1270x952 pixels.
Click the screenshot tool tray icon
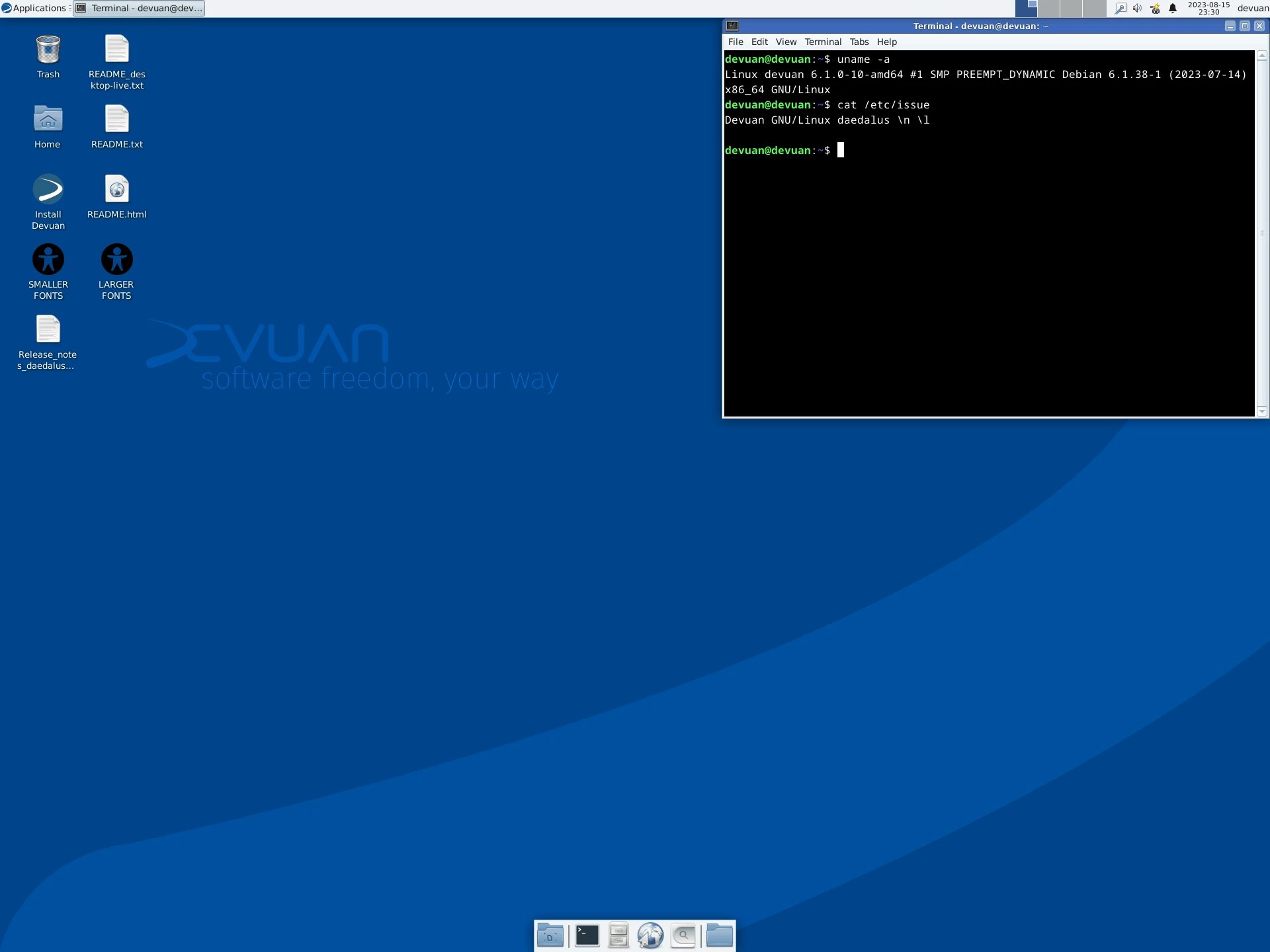(1121, 8)
